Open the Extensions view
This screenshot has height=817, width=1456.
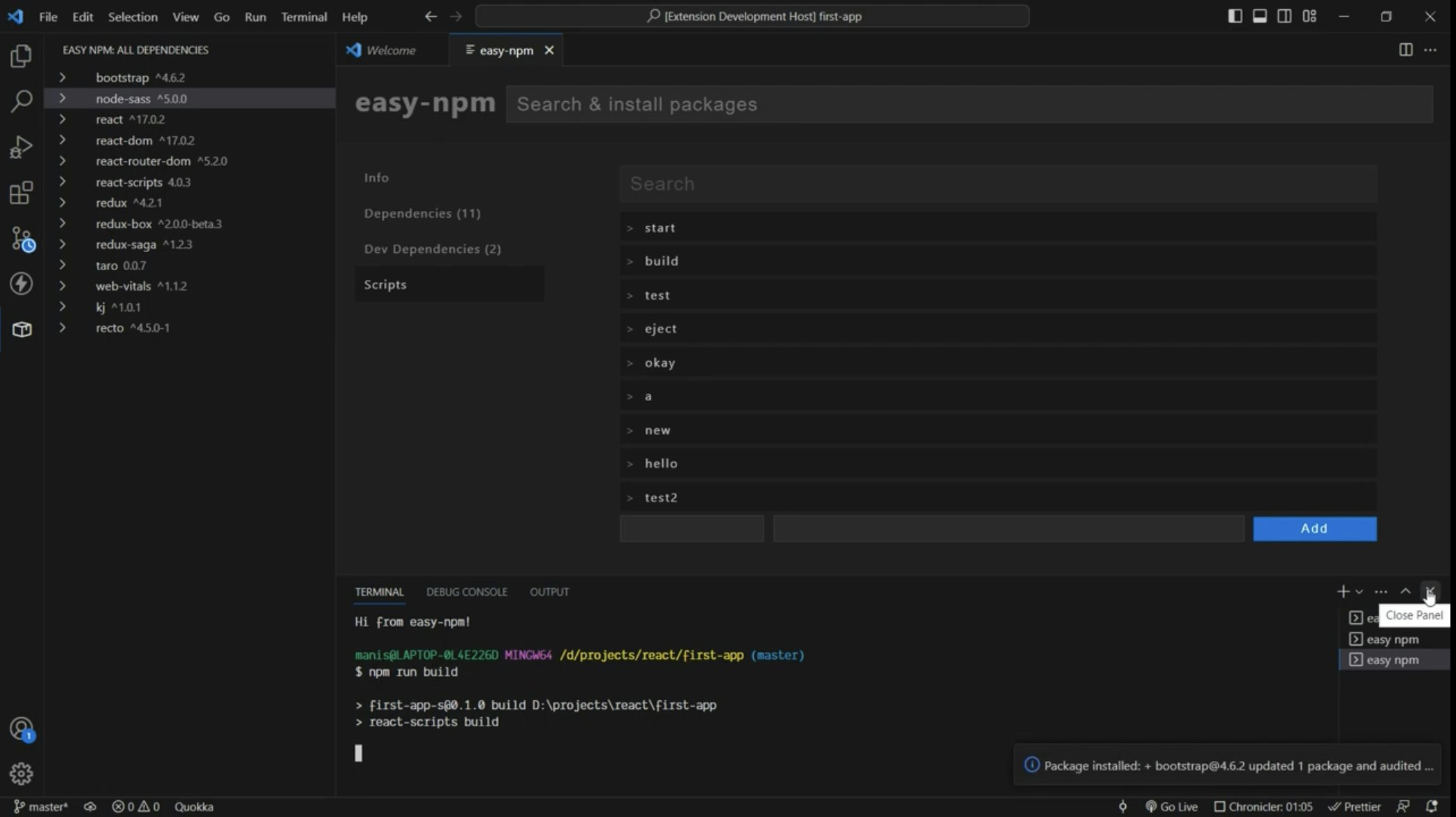[x=22, y=193]
